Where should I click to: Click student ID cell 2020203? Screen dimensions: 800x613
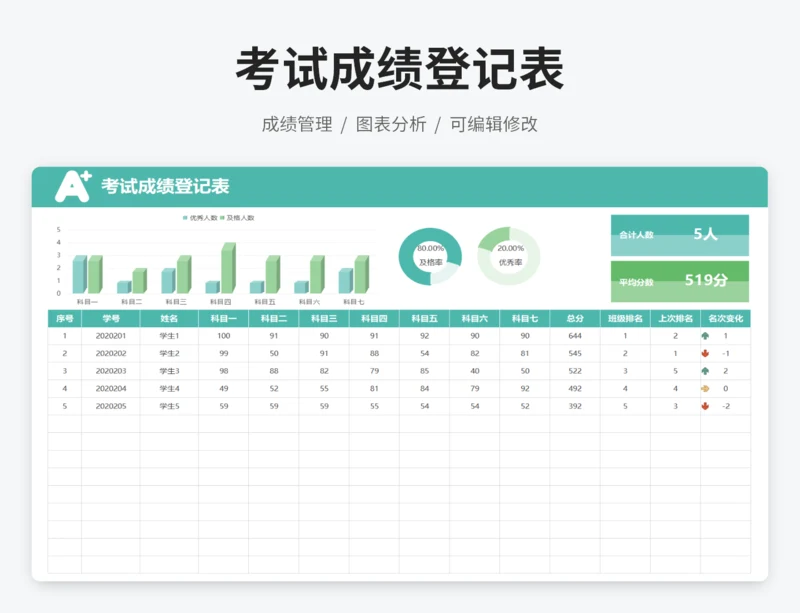click(x=111, y=371)
